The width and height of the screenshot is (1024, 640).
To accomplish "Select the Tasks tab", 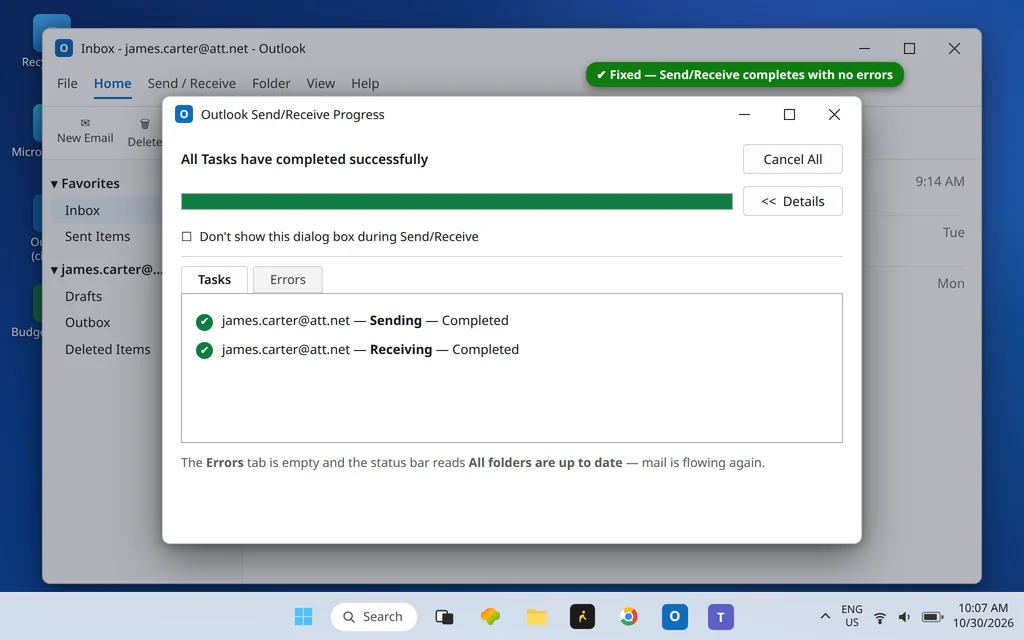I will [214, 280].
